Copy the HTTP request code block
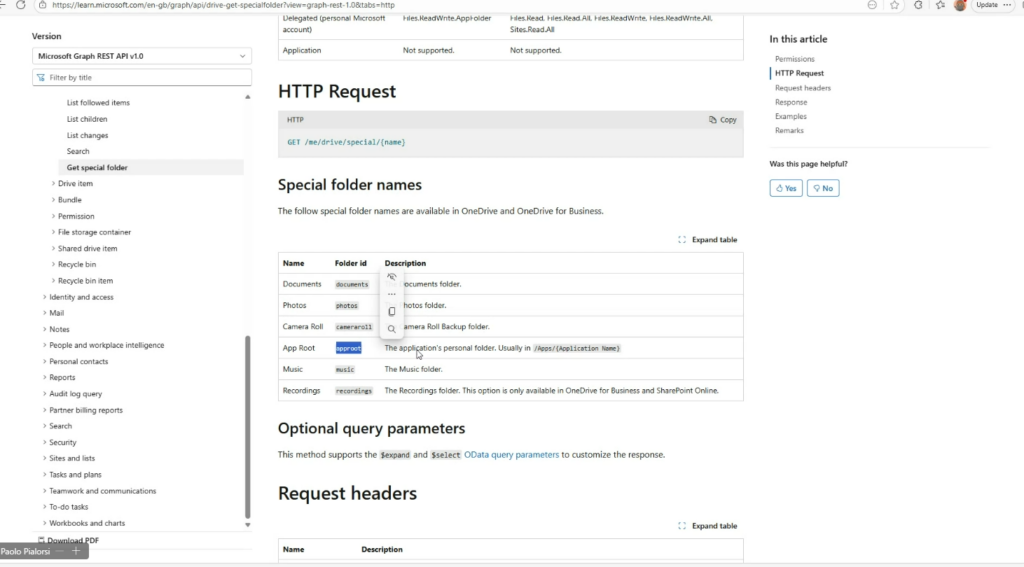Image resolution: width=1024 pixels, height=567 pixels. click(x=722, y=120)
